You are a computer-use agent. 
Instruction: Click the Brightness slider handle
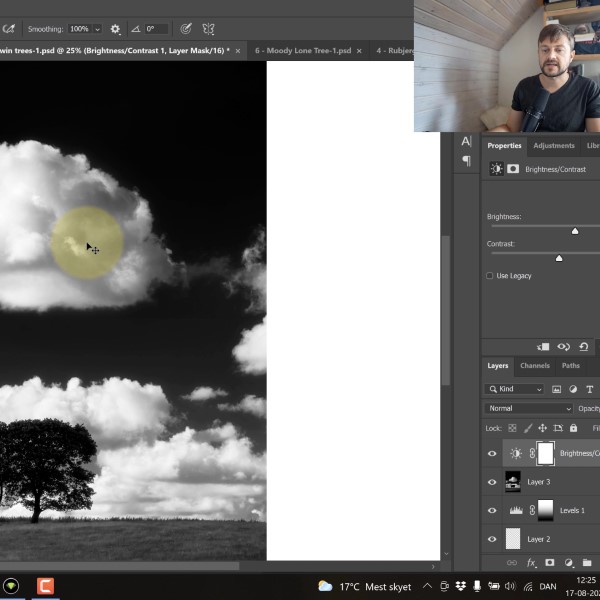575,231
